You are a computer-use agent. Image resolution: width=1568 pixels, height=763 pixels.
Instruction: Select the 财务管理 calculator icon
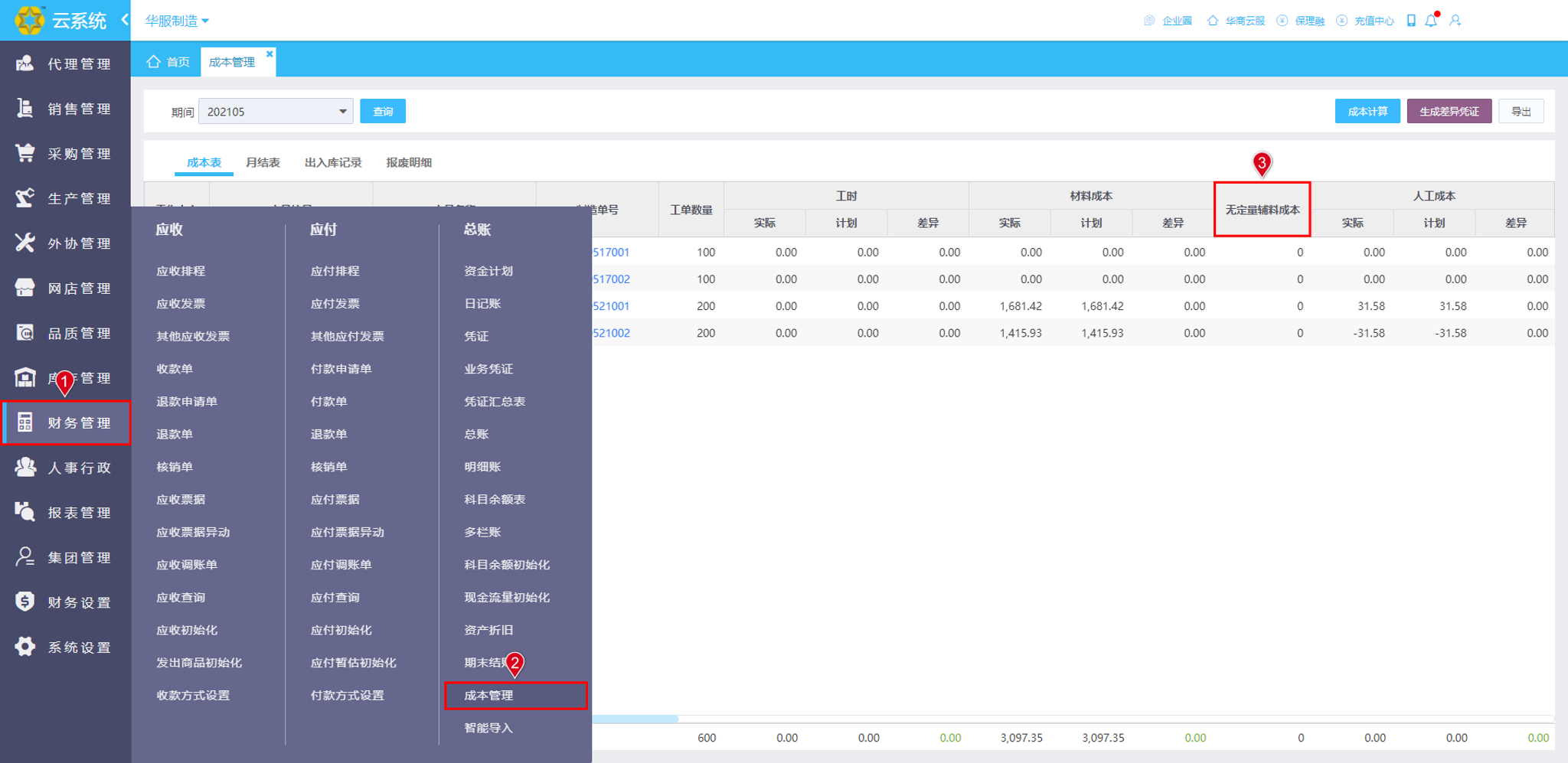[25, 422]
